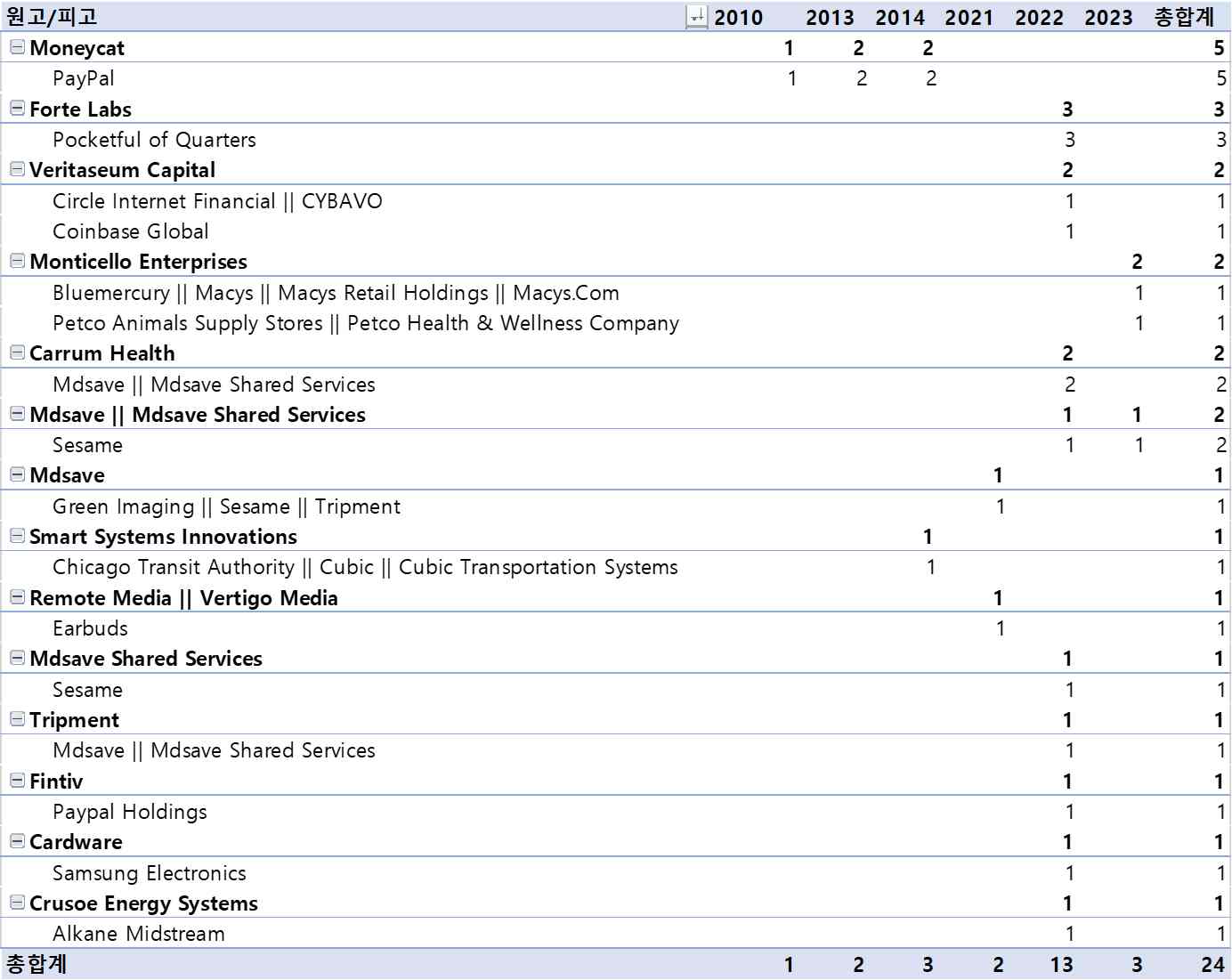Collapse the Mdsave Shared Services group
Image resolution: width=1232 pixels, height=980 pixels.
pos(17,658)
